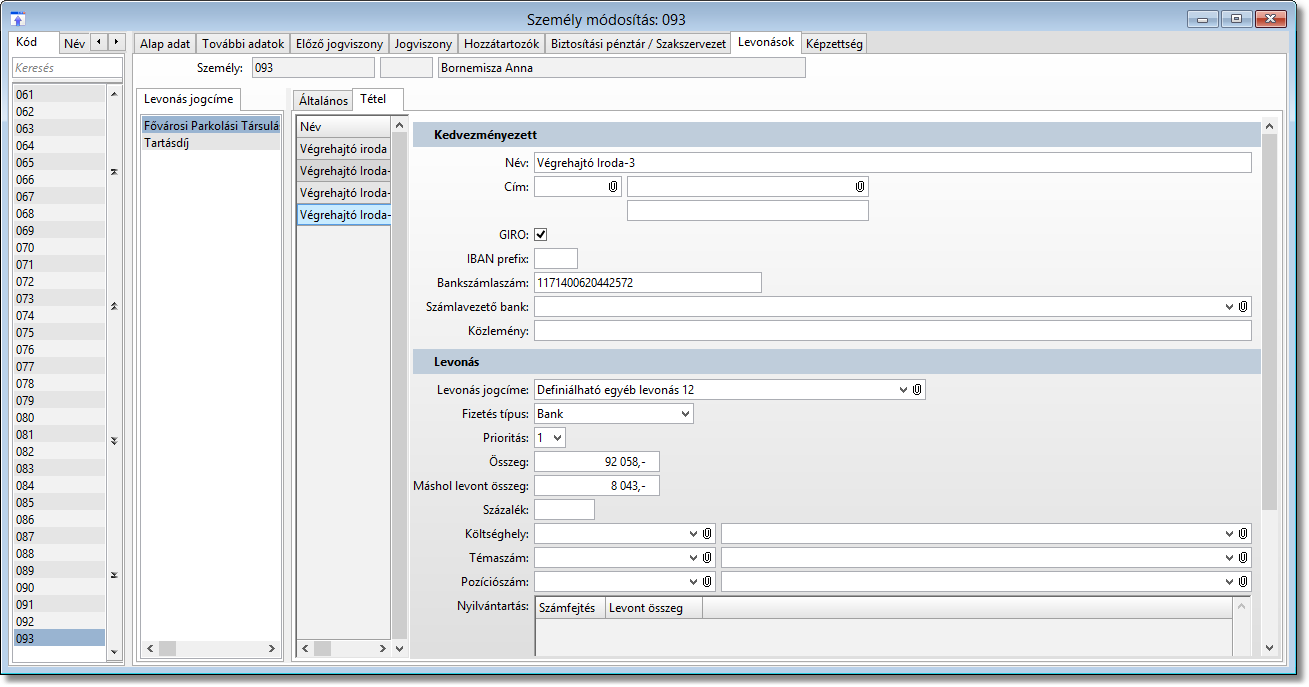
Task: Jump to first record with the double-up arrow
Action: click(114, 172)
